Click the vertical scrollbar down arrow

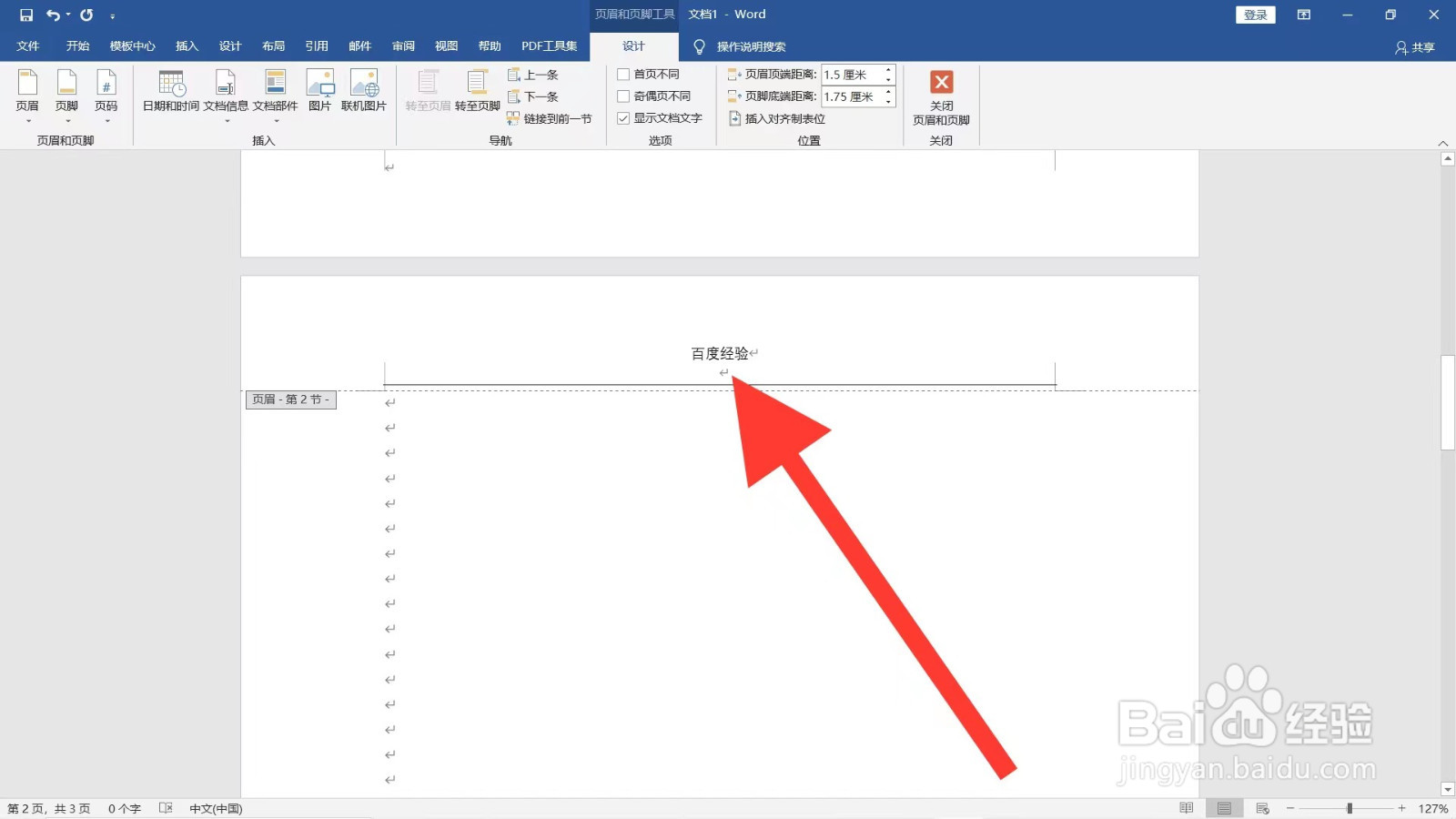point(1448,790)
